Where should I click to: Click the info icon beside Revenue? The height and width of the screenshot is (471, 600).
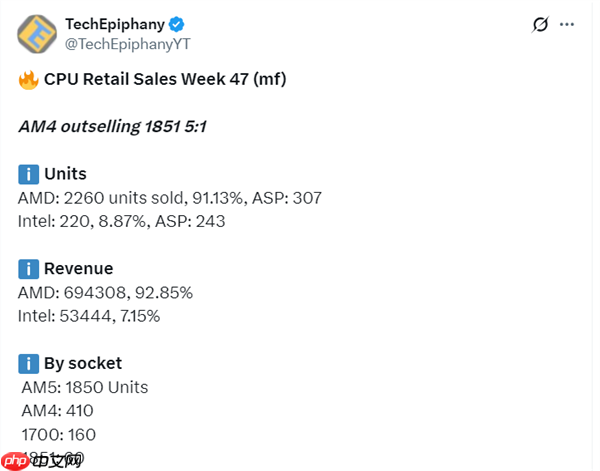28,269
